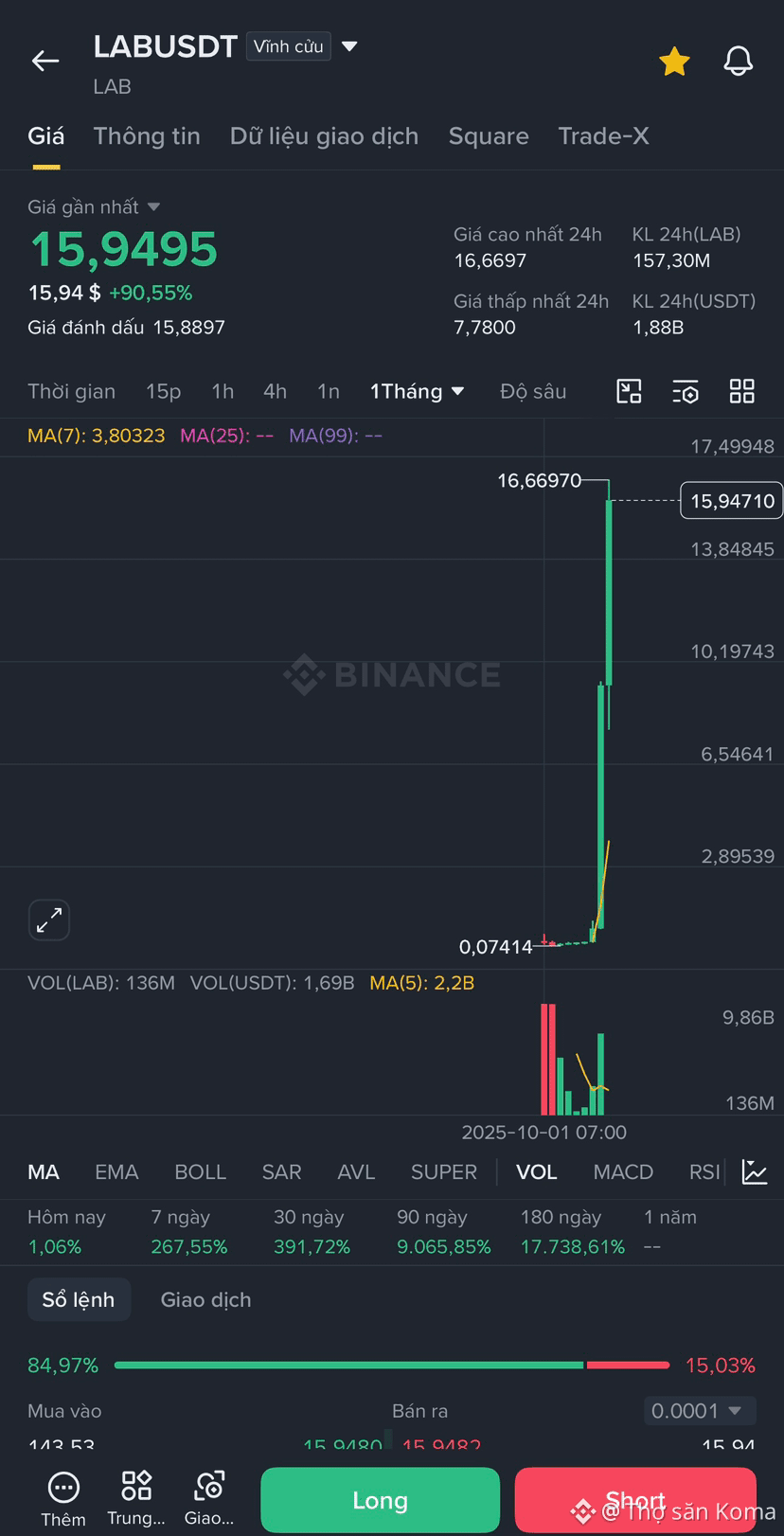Tap the 24h high value 16,6697
The width and height of the screenshot is (784, 1536).
coord(490,260)
